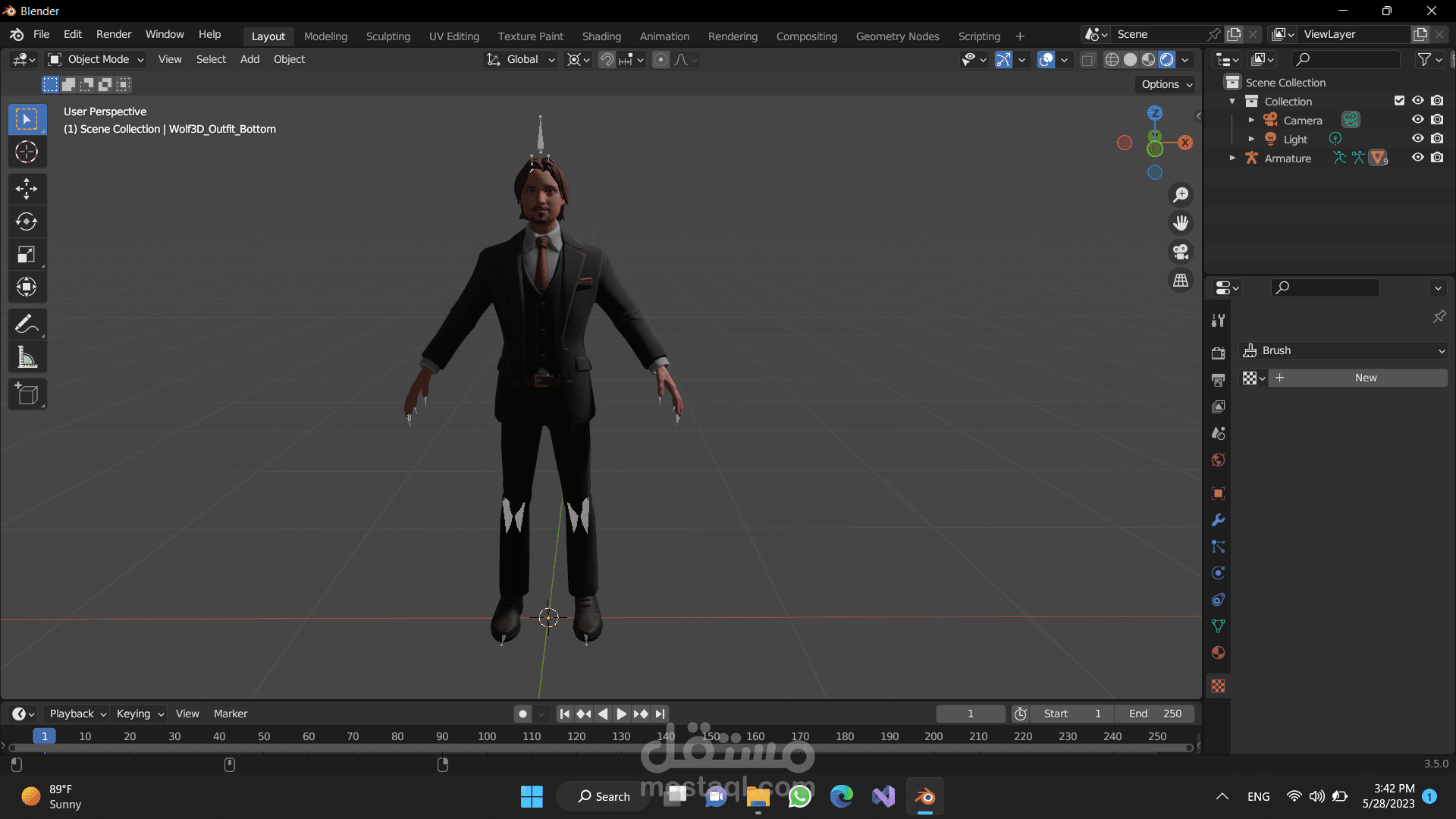Screen dimensions: 1456x819
Task: Select the Rotate tool
Action: 27,221
